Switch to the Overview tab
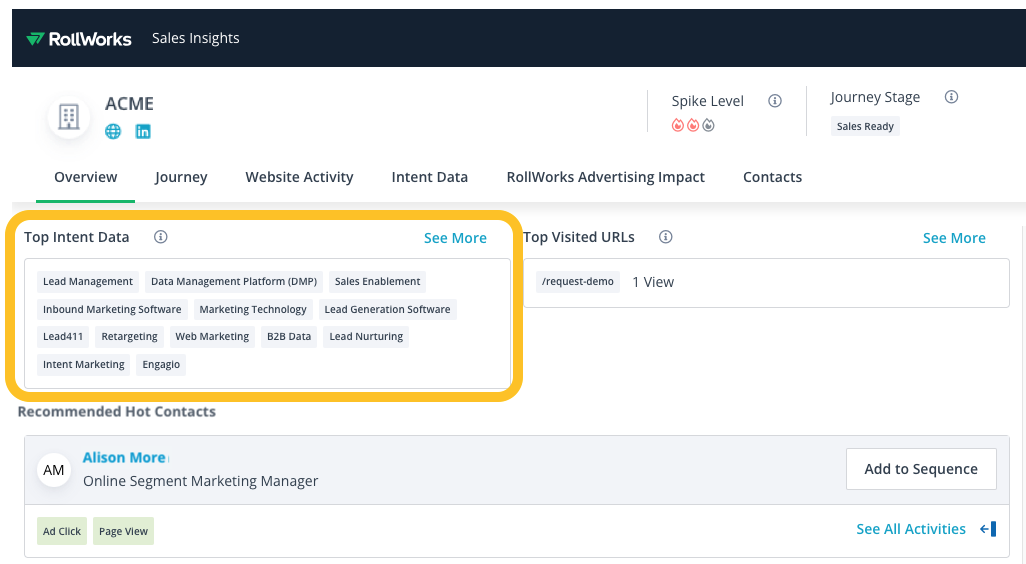 (86, 177)
